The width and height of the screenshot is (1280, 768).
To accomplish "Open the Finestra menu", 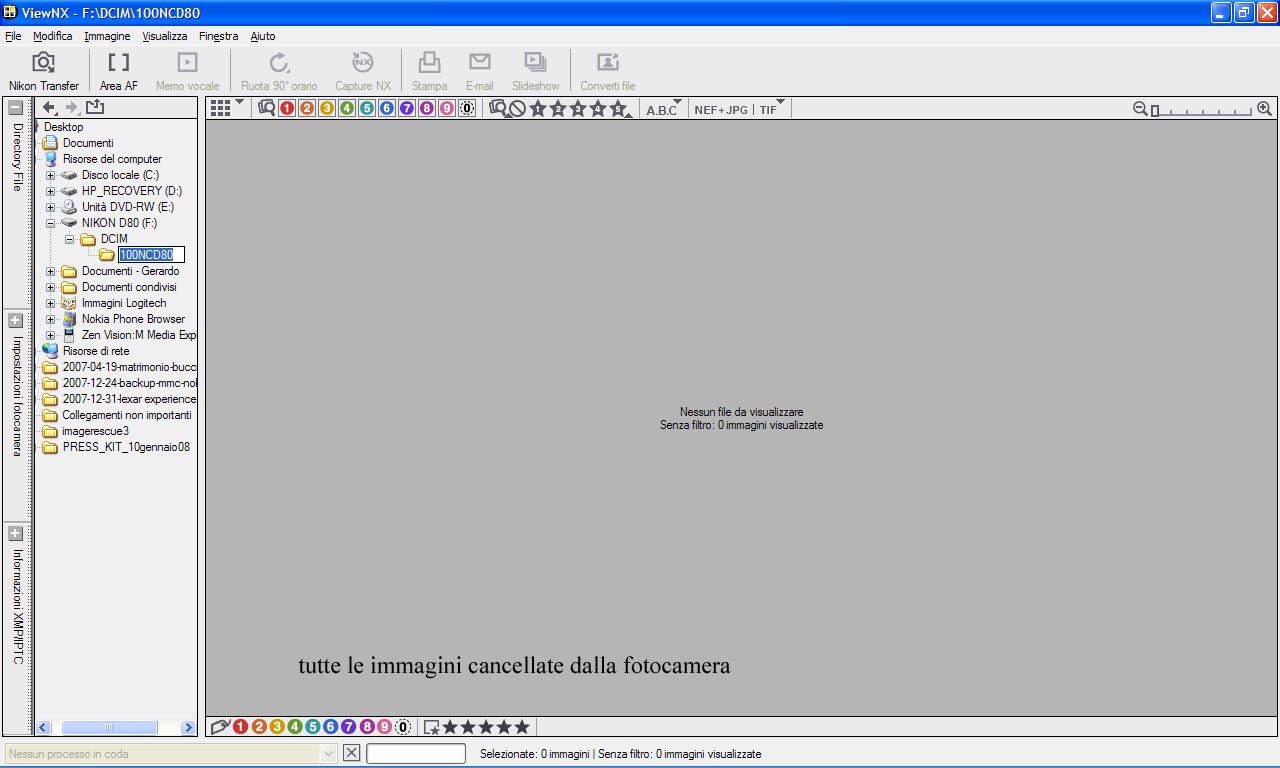I will click(219, 36).
